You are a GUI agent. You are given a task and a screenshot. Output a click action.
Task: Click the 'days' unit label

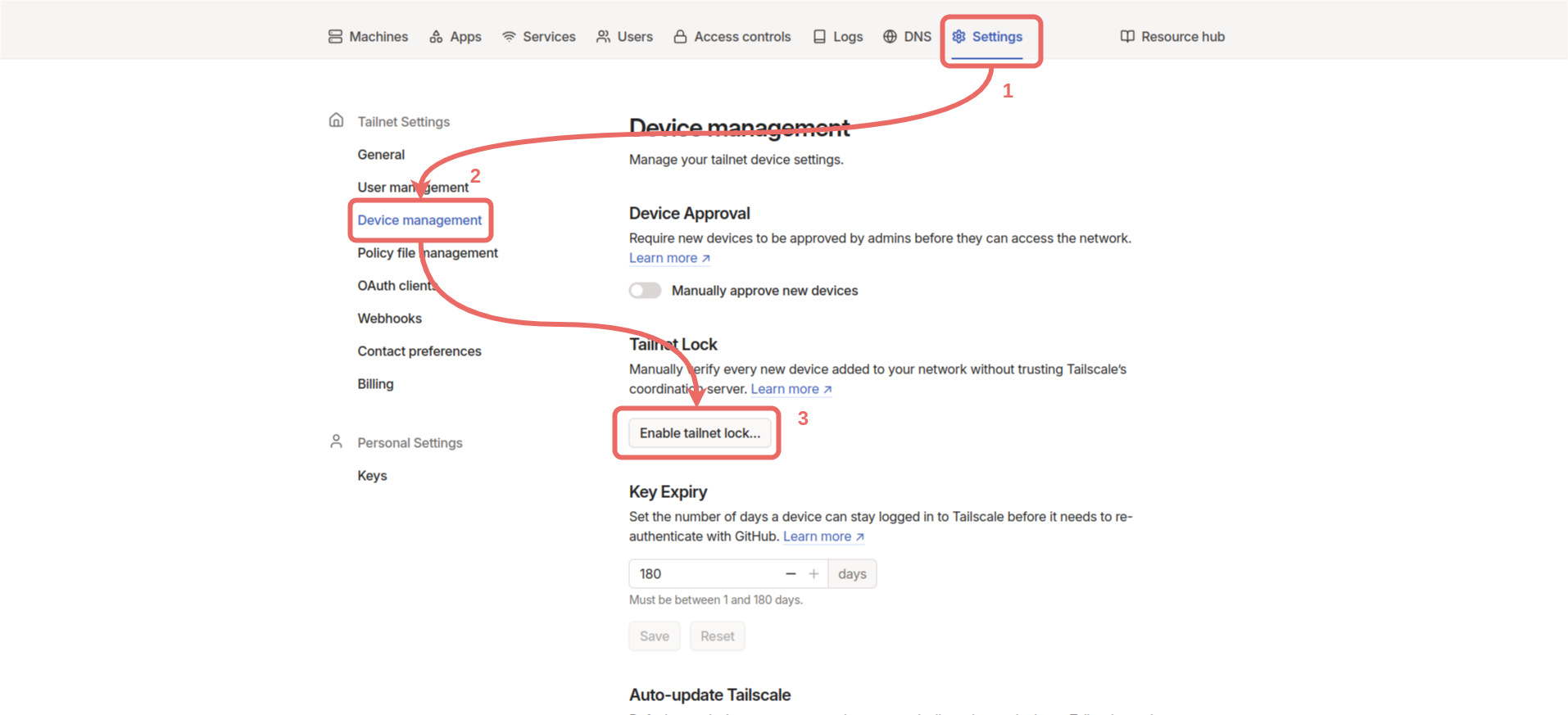pyautogui.click(x=852, y=574)
